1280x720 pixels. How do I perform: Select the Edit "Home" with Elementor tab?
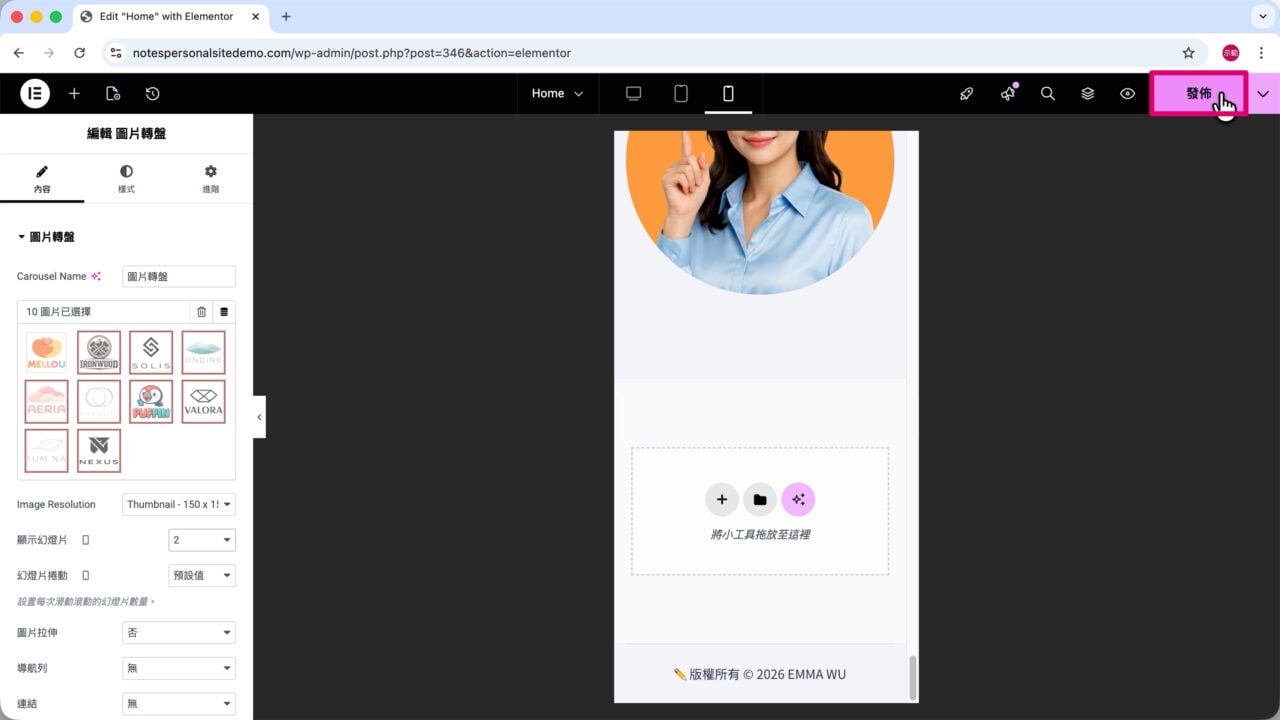[x=168, y=16]
